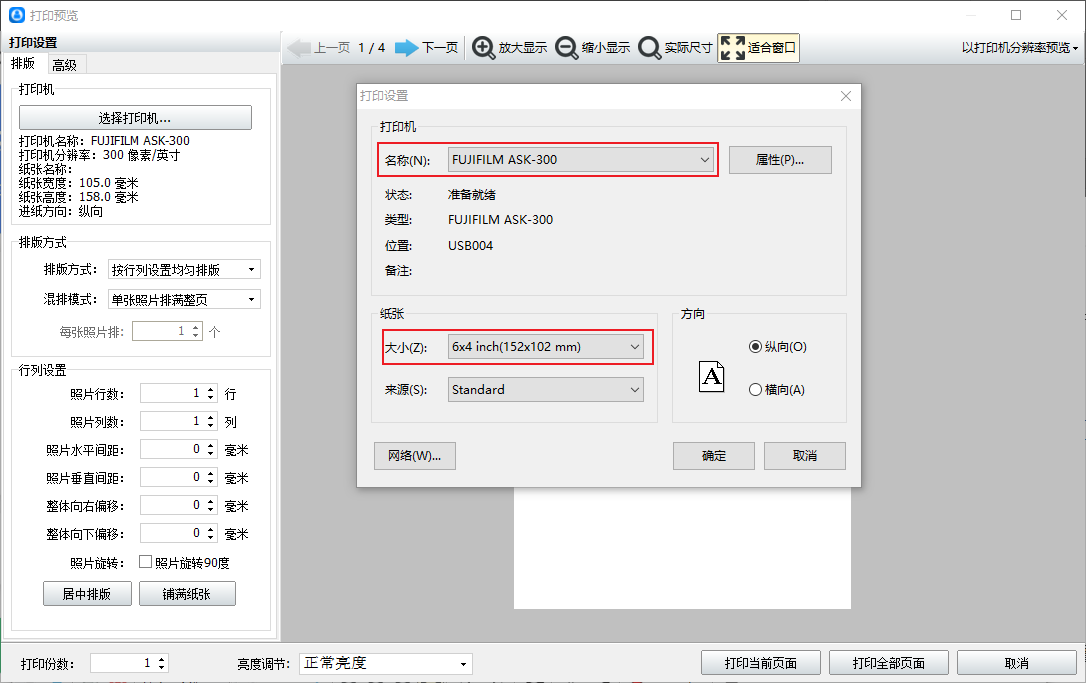This screenshot has width=1086, height=683.
Task: Open 混排模式 mixed mode dropdown
Action: 184,299
